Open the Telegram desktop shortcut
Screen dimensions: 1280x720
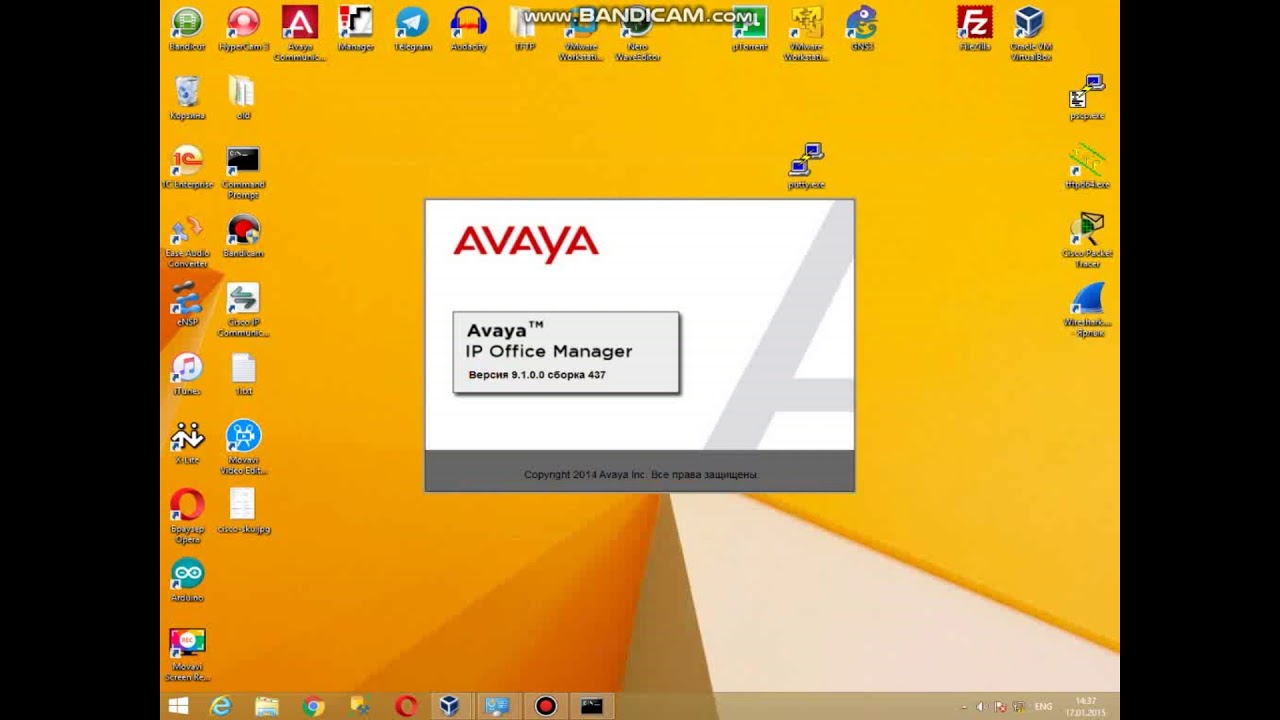412,29
